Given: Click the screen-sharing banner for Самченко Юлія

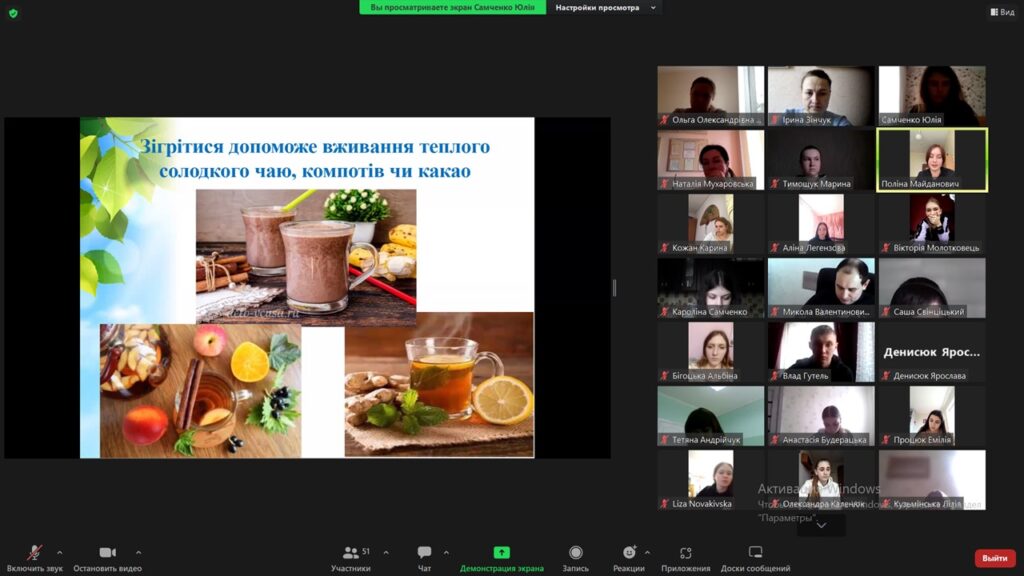Looking at the screenshot, I should pos(453,7).
